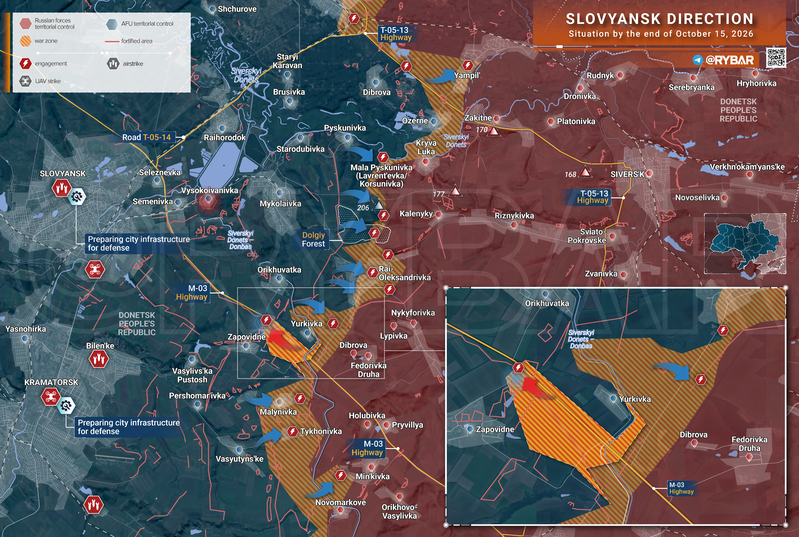Click the Road T-05-14 label
The width and height of the screenshot is (799, 537).
coord(146,137)
